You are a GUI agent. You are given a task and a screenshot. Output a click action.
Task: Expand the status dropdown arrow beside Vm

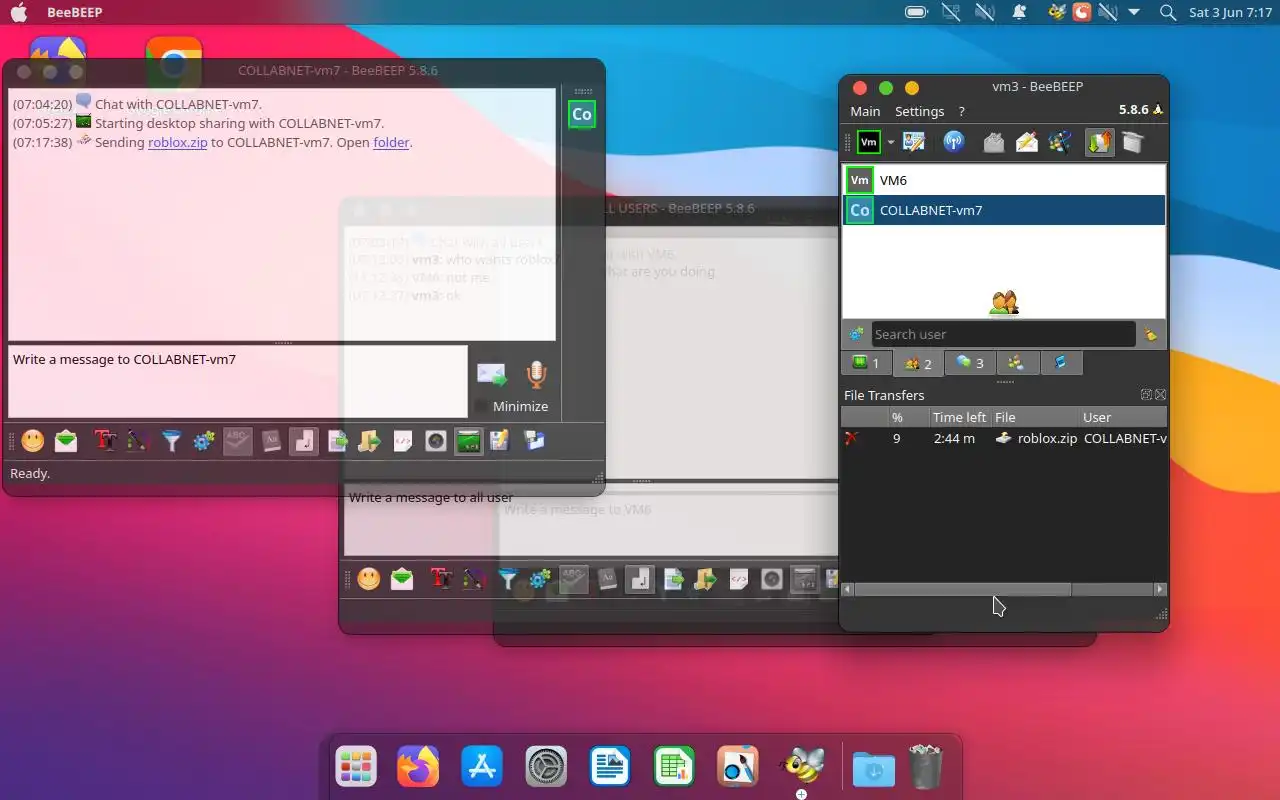[890, 143]
